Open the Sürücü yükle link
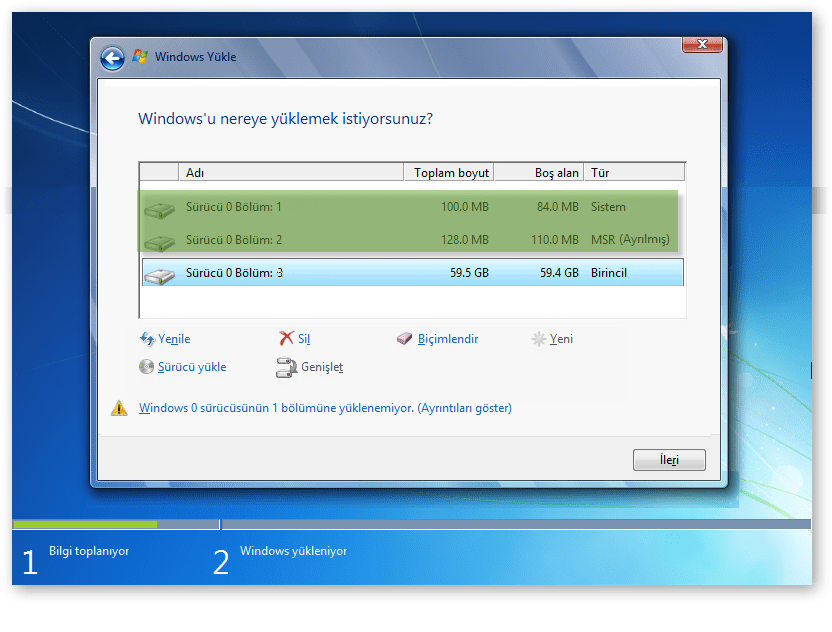 pos(192,367)
